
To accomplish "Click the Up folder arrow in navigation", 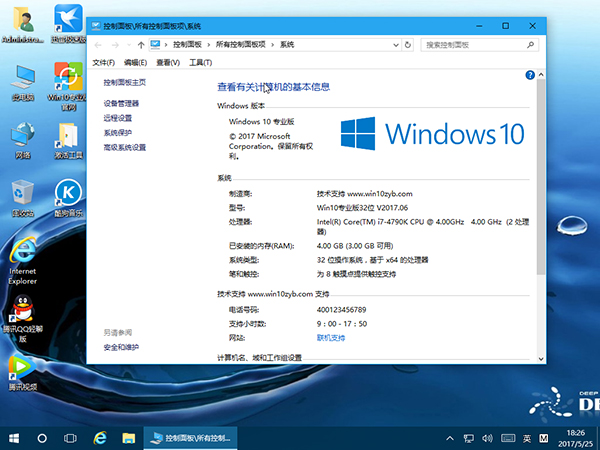I will [x=140, y=45].
